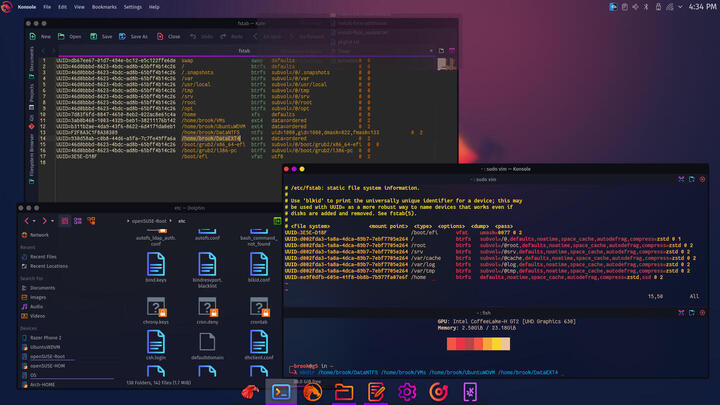Open Dolphin back history dropdown arrow
This screenshot has height=405, width=720.
click(34, 221)
